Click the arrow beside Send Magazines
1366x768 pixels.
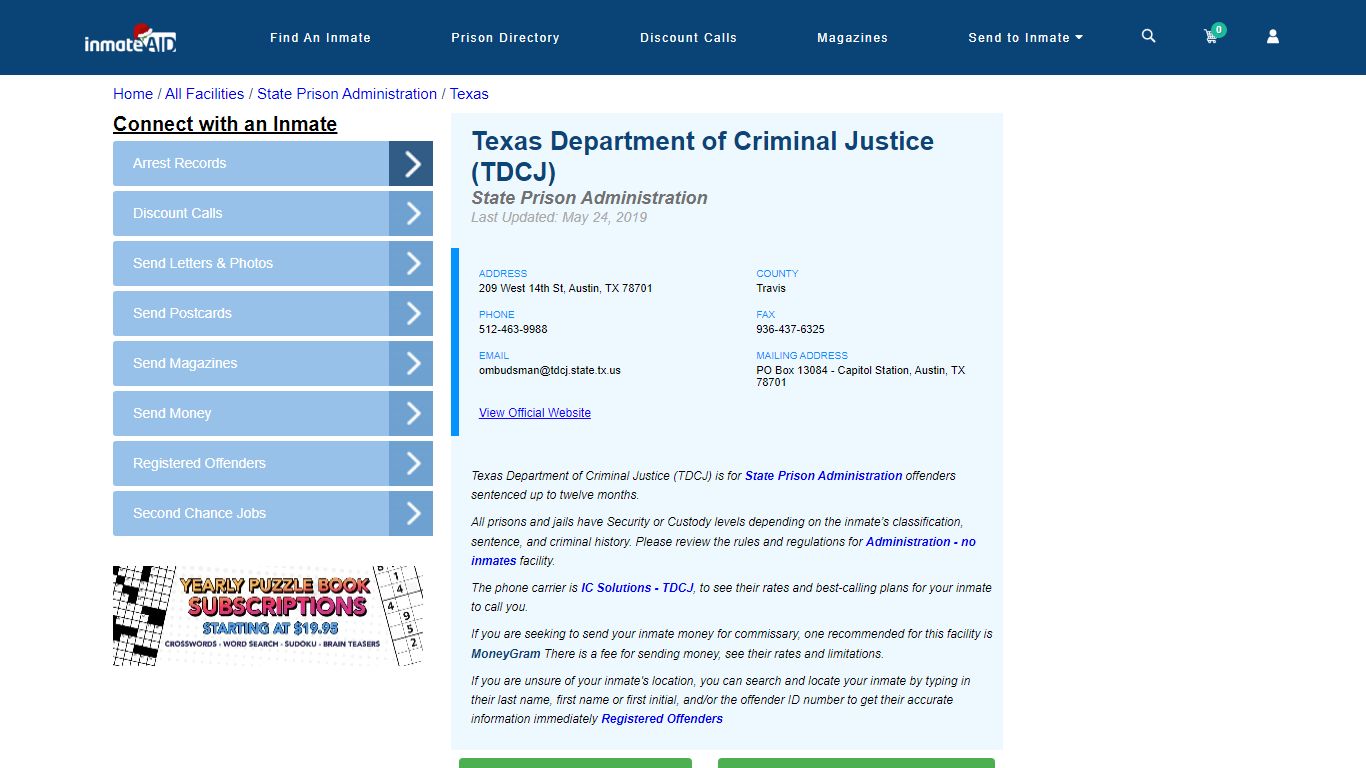point(411,363)
